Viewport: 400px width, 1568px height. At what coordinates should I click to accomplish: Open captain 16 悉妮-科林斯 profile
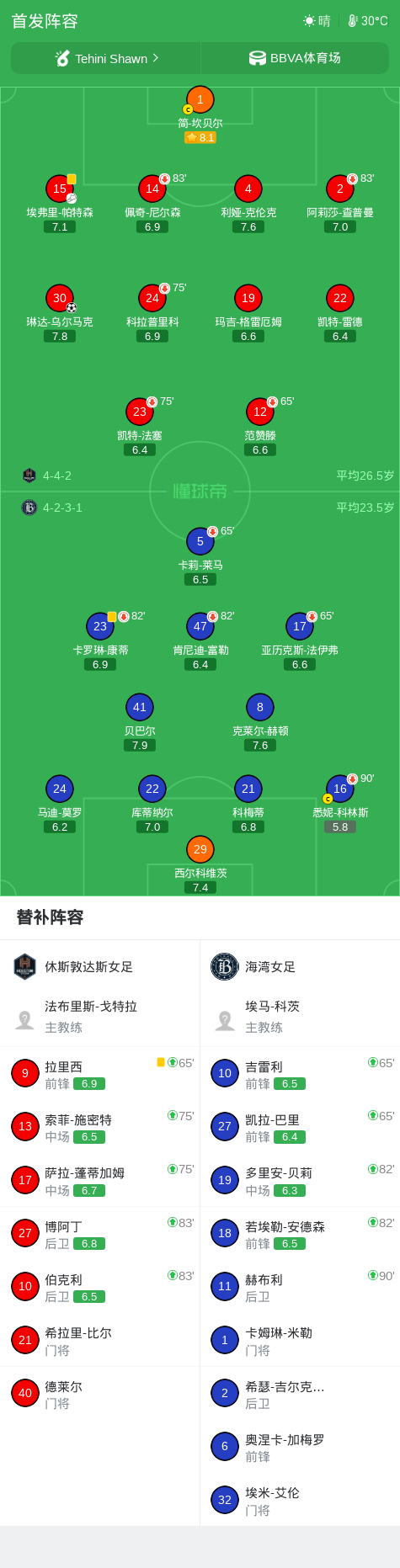(x=340, y=789)
